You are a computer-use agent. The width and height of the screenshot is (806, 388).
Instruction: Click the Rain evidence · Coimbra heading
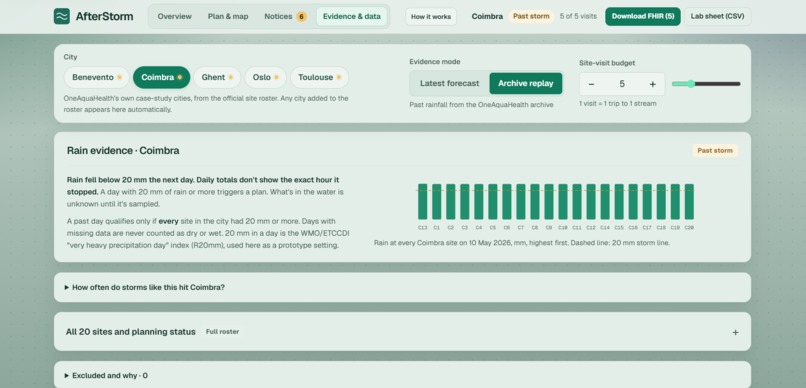coord(123,151)
